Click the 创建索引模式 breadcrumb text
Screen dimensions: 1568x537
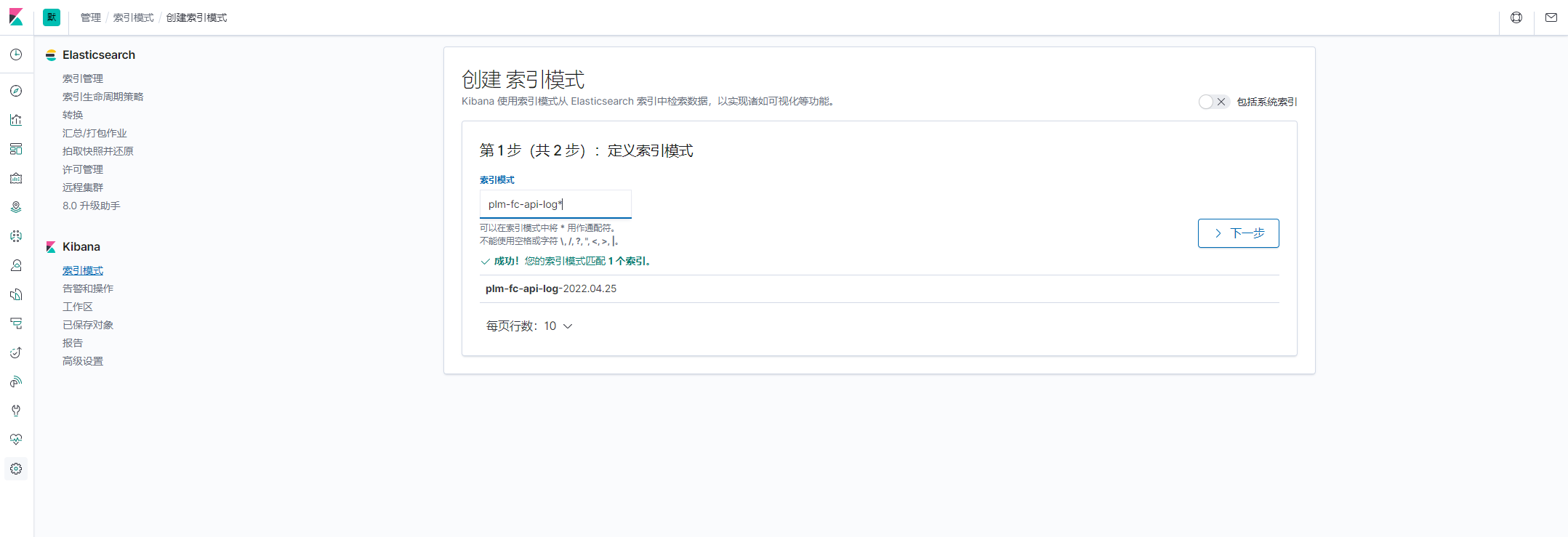coord(196,17)
